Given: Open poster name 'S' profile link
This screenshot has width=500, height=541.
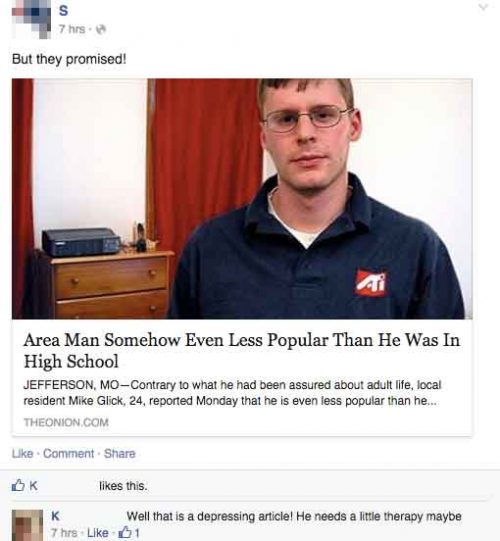Looking at the screenshot, I should click(63, 11).
